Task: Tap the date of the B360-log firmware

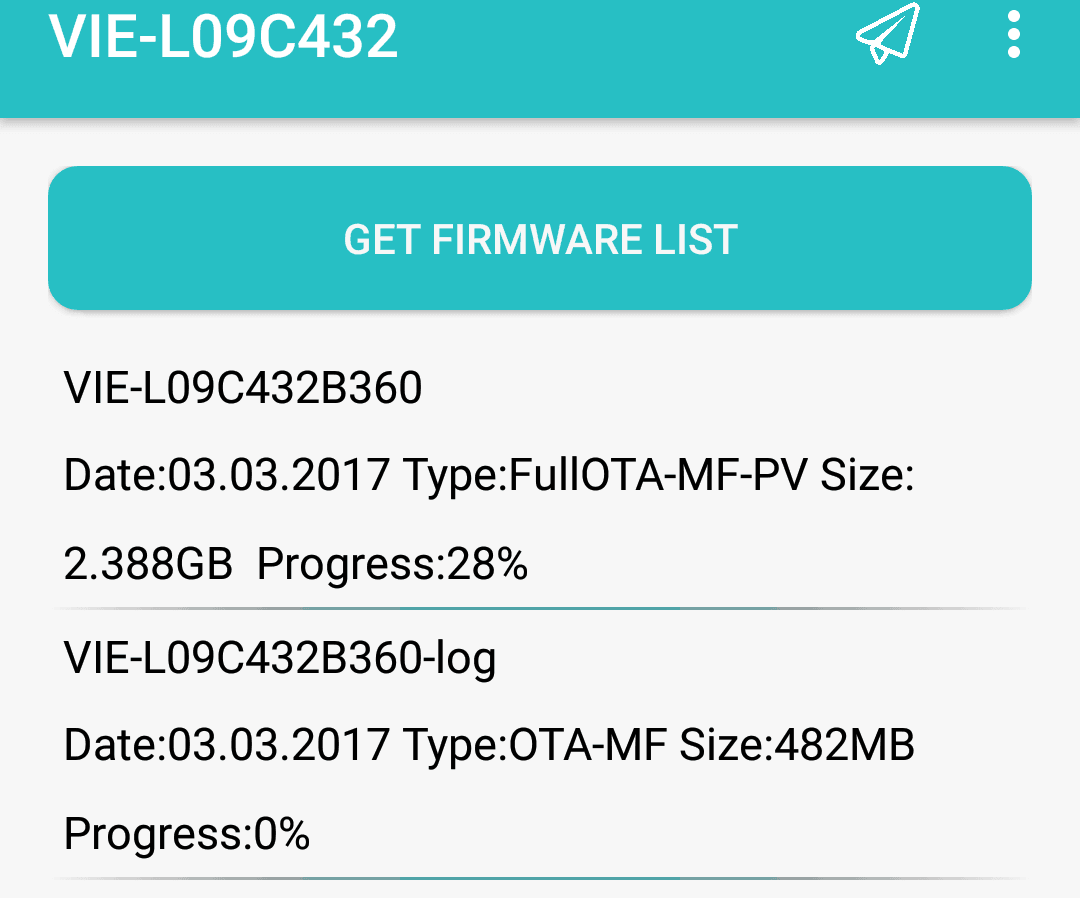Action: (227, 745)
